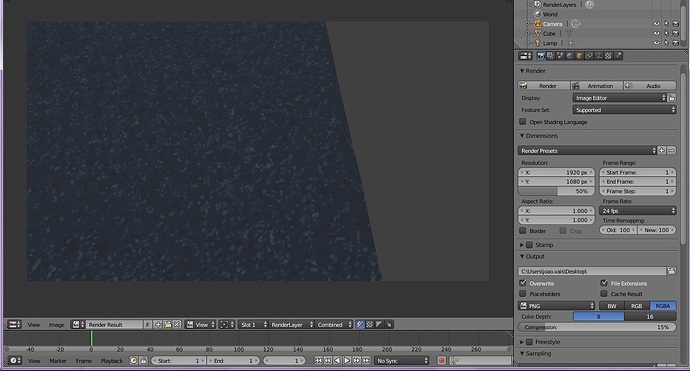Disable the File Extensions checkbox
Screen dimensions: 690x371
click(604, 283)
